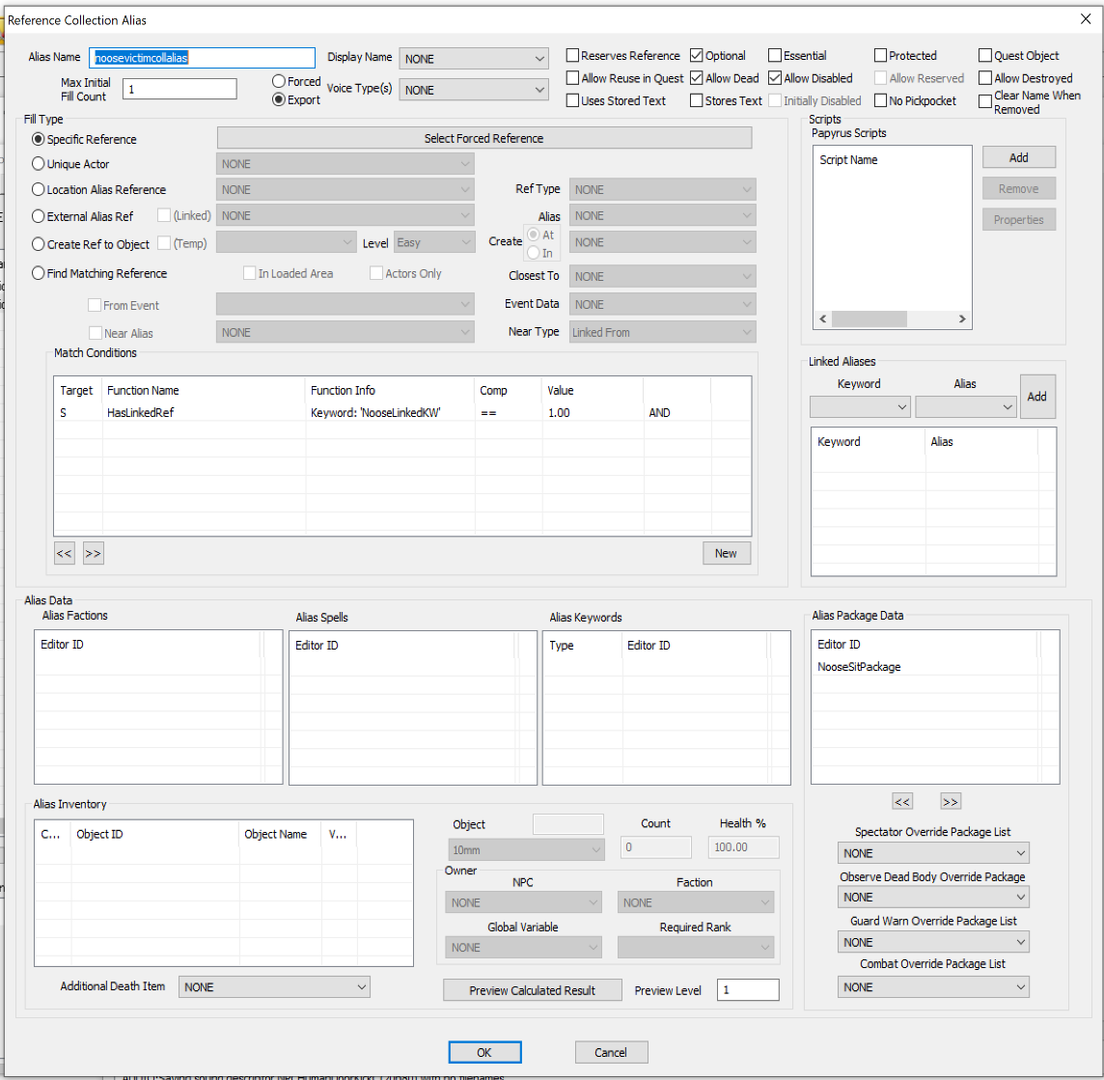The height and width of the screenshot is (1080, 1104).
Task: Close the Reference Collection Alias dialog
Action: click(x=1086, y=19)
